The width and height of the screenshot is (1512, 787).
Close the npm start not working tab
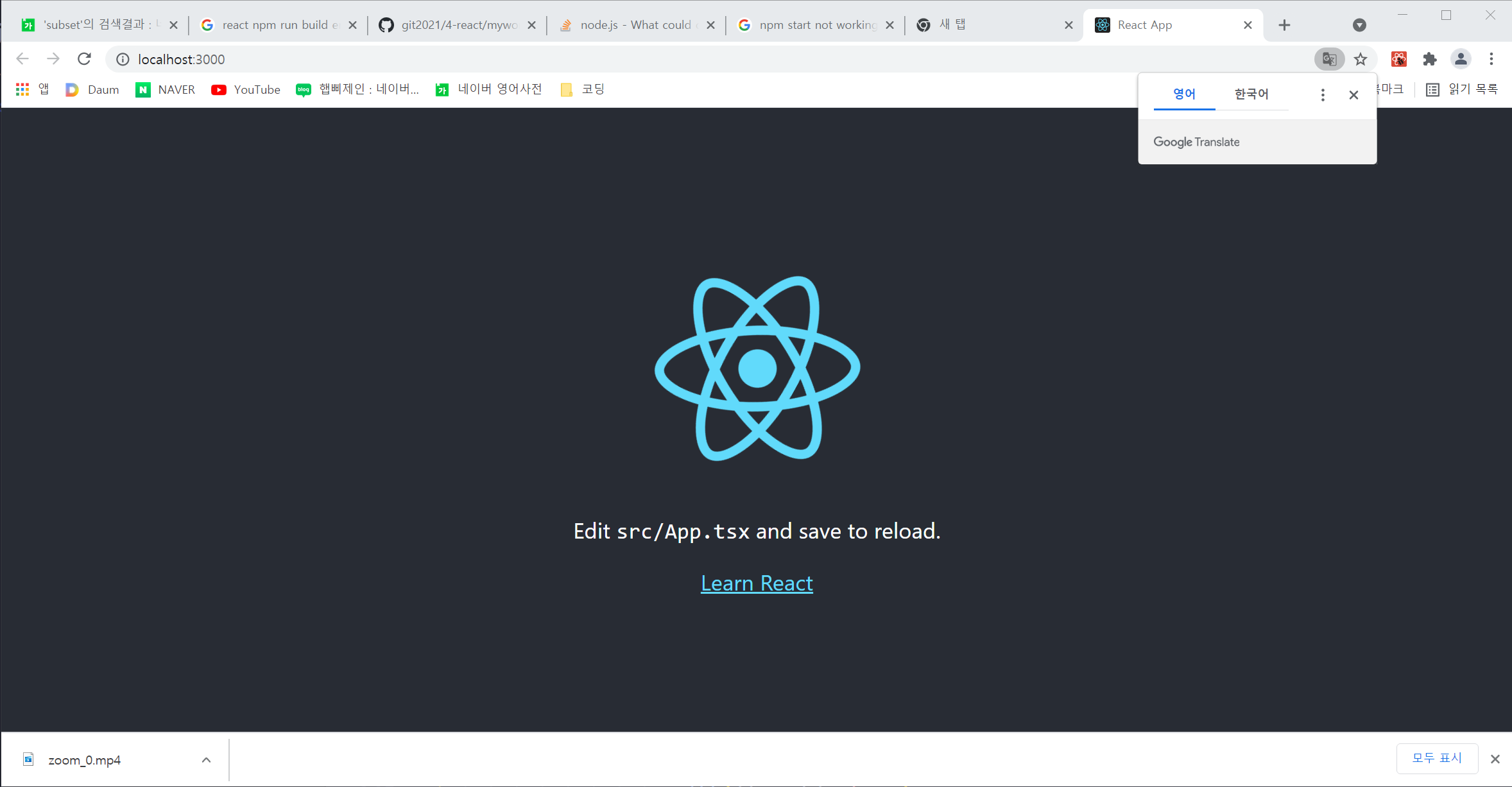pos(889,25)
